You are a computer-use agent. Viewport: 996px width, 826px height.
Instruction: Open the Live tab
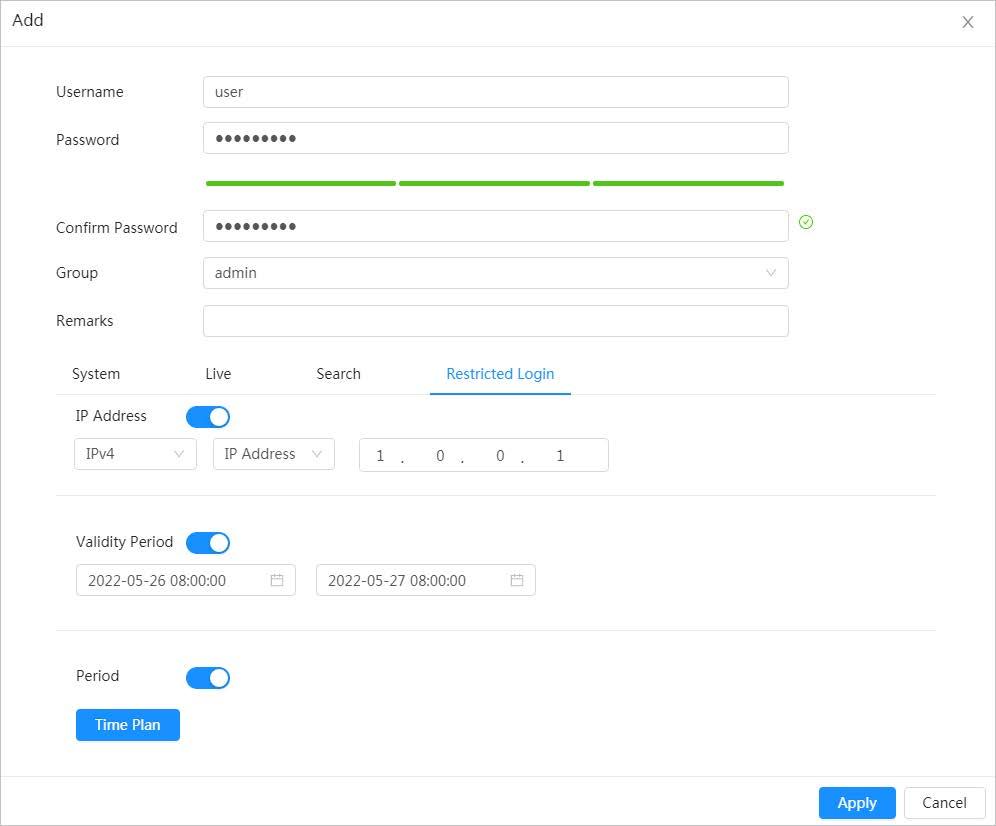point(218,374)
